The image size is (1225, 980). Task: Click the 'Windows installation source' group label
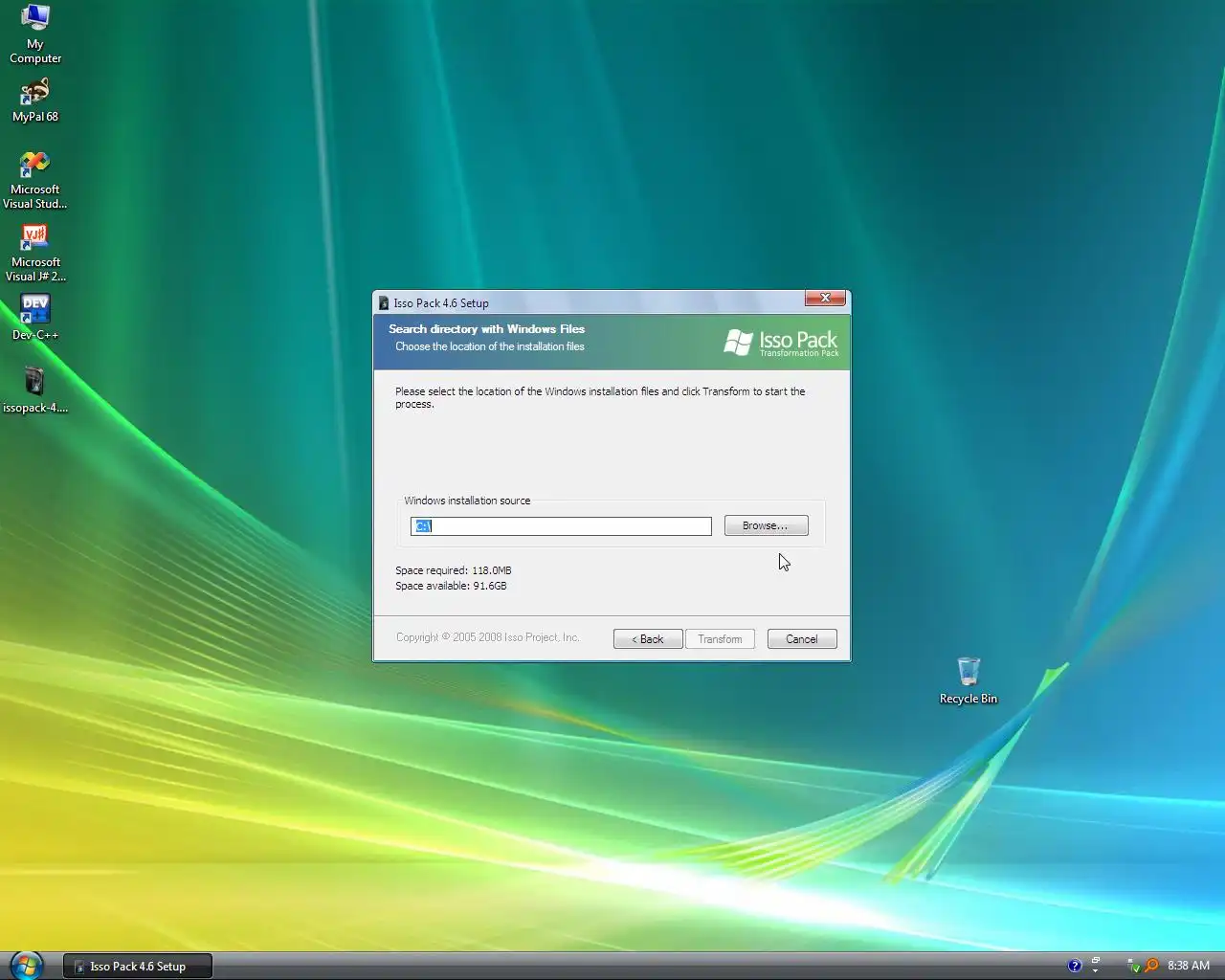[467, 501]
